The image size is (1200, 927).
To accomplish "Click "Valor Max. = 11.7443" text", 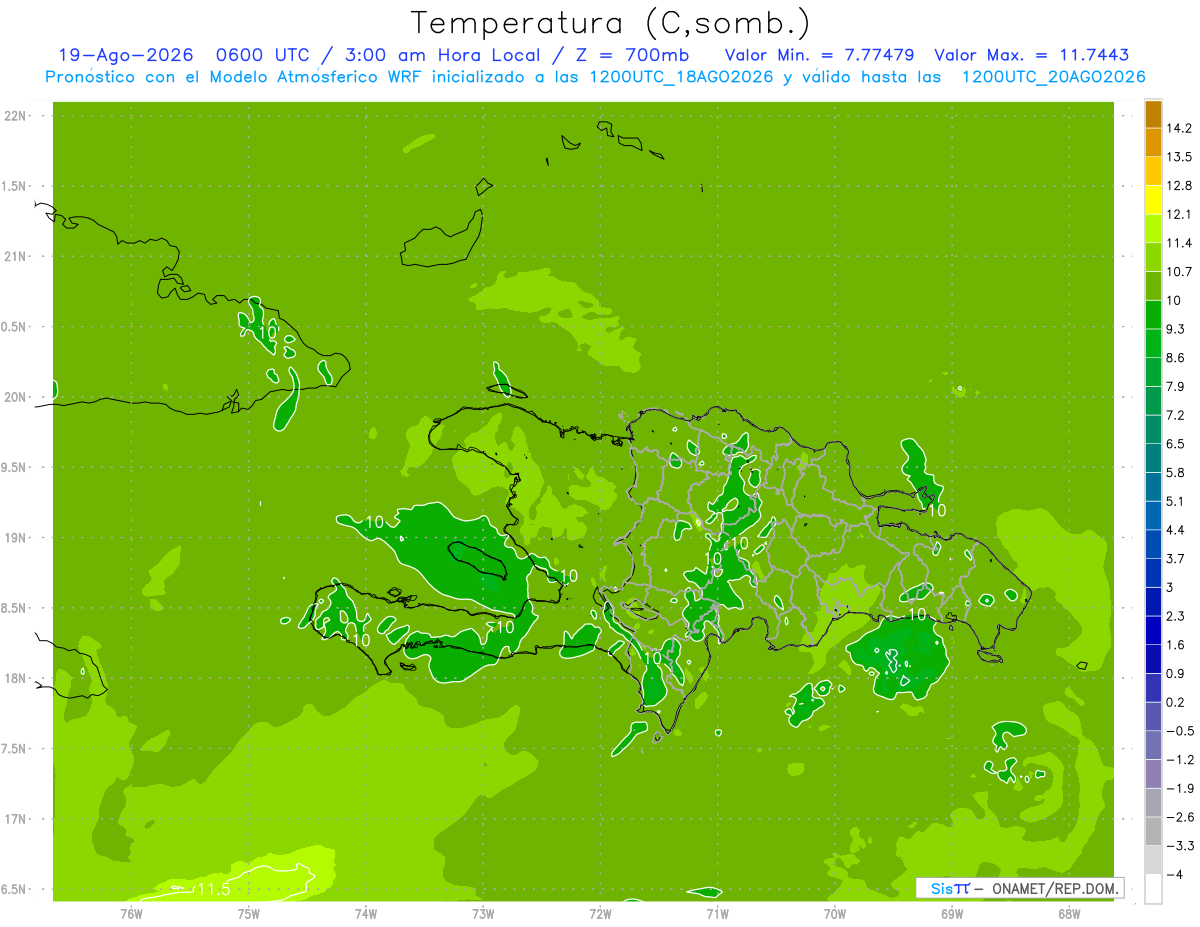I will tap(1032, 55).
